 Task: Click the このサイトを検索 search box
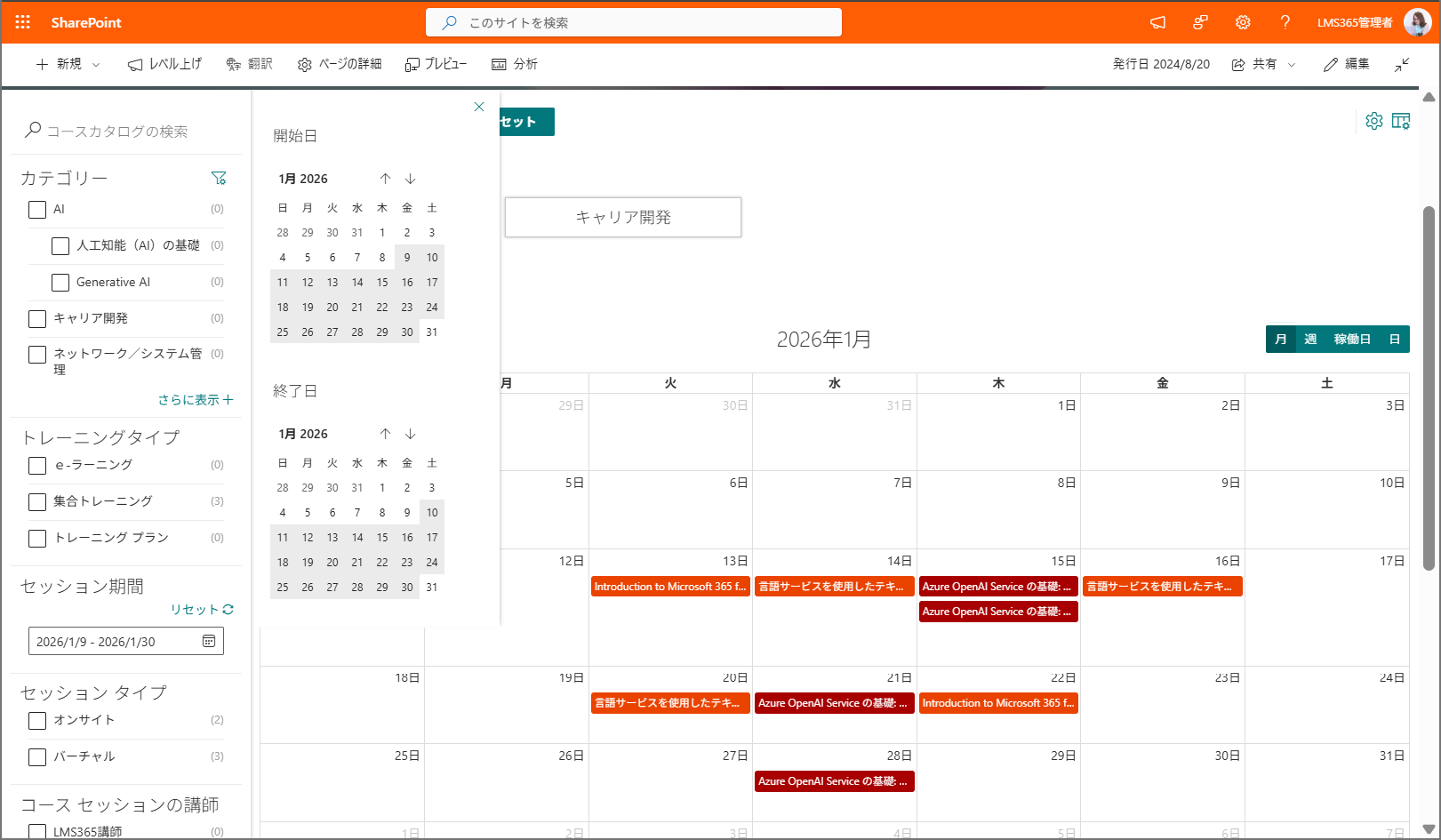(634, 22)
